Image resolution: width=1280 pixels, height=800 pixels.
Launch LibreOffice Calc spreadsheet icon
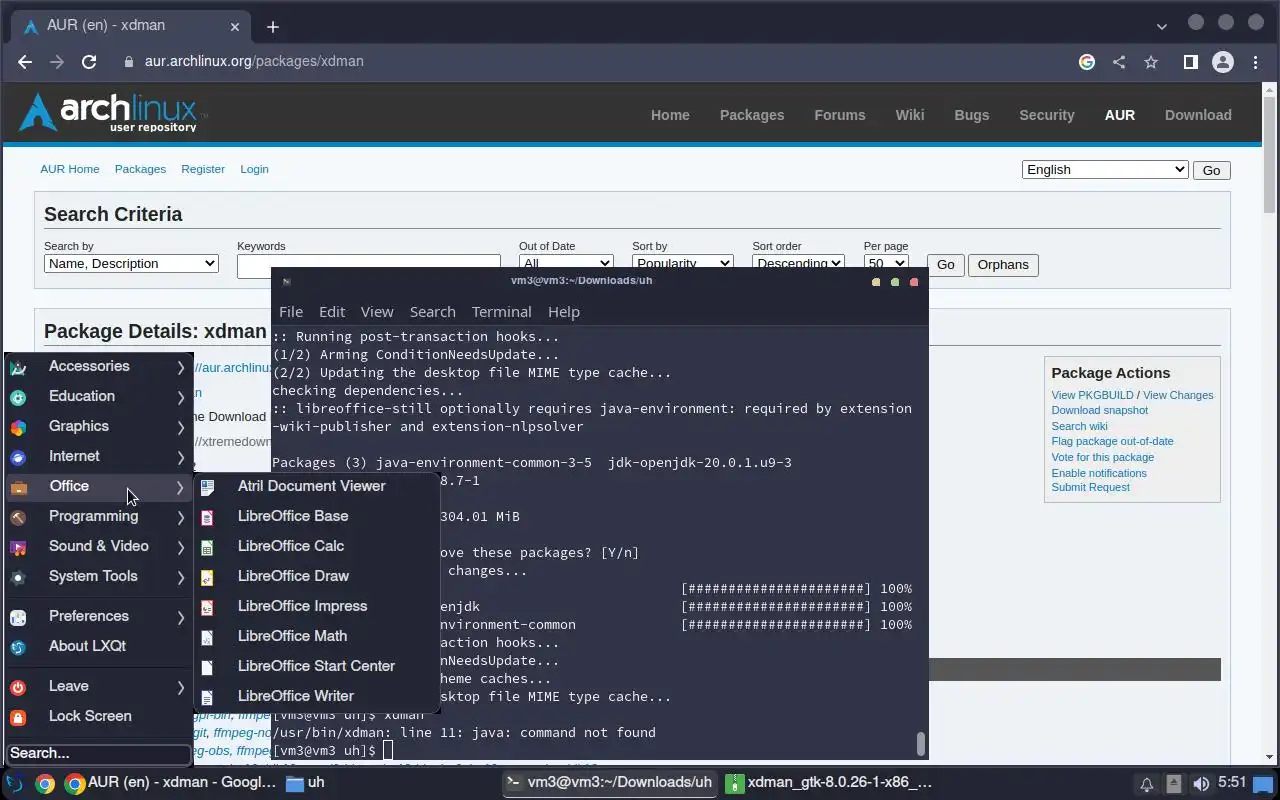click(x=207, y=547)
